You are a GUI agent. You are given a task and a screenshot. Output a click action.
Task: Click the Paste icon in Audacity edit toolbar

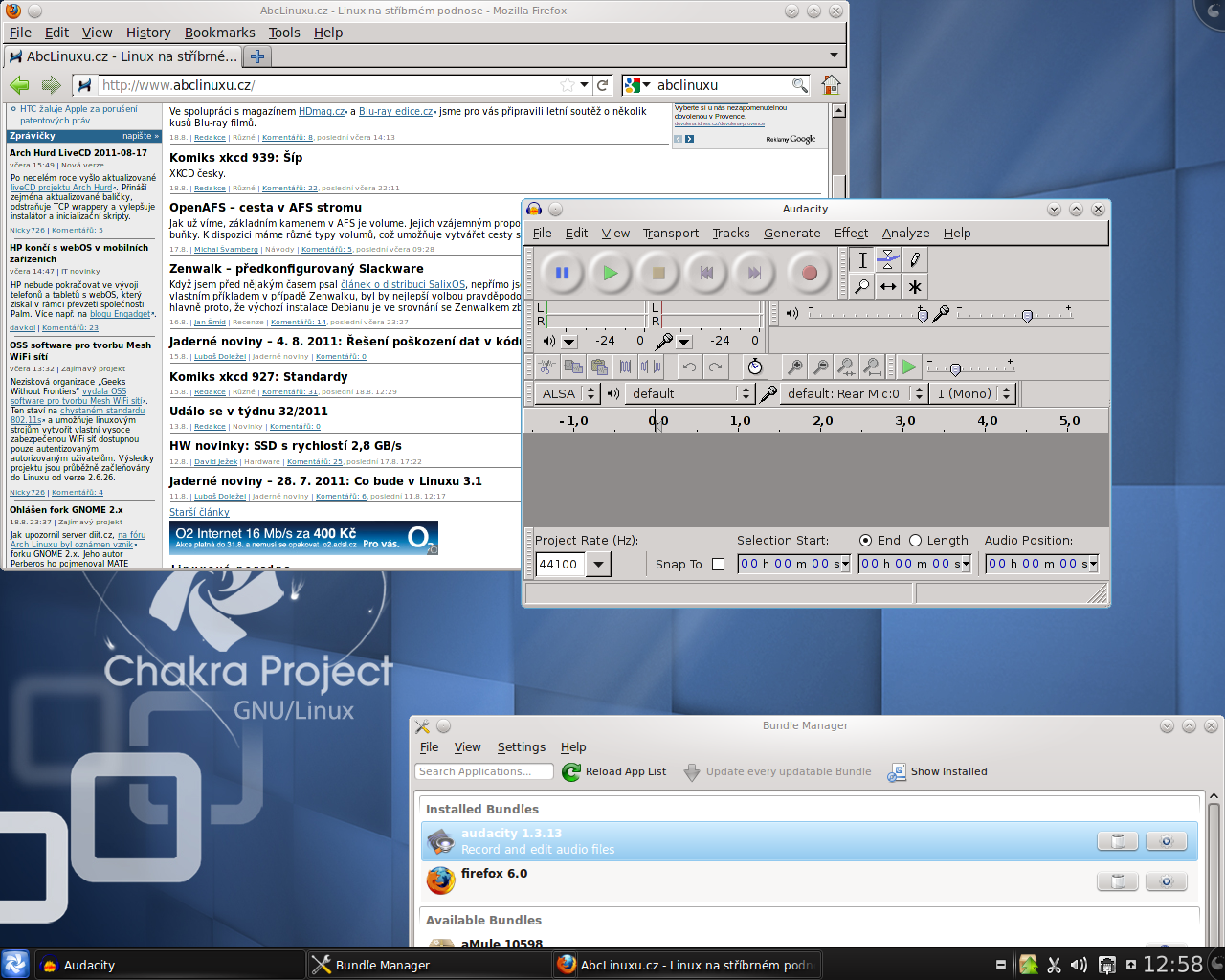[x=599, y=367]
